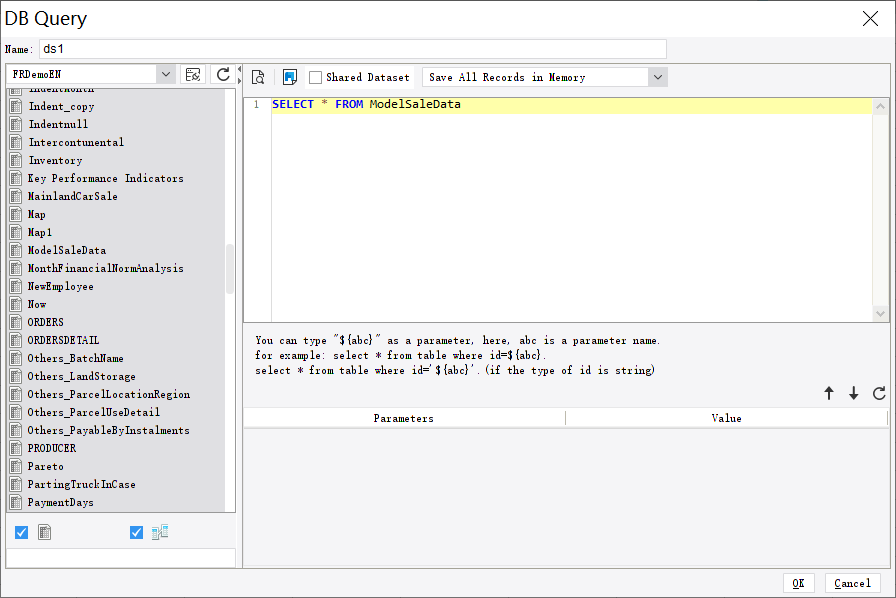The width and height of the screenshot is (896, 598).
Task: Click the Name input field containing ds1
Action: point(352,49)
